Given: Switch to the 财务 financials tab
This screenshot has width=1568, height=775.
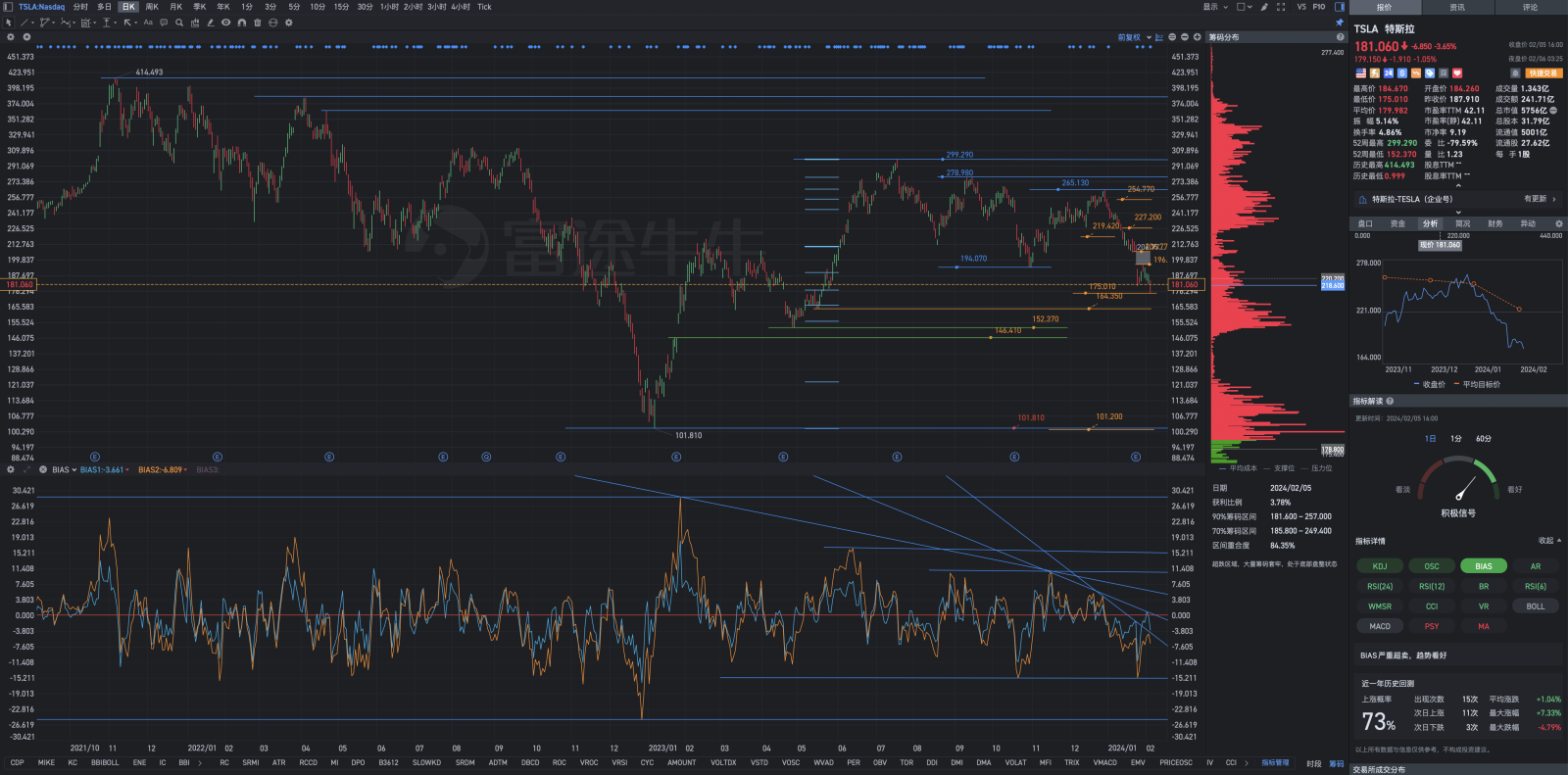Looking at the screenshot, I should click(1495, 223).
